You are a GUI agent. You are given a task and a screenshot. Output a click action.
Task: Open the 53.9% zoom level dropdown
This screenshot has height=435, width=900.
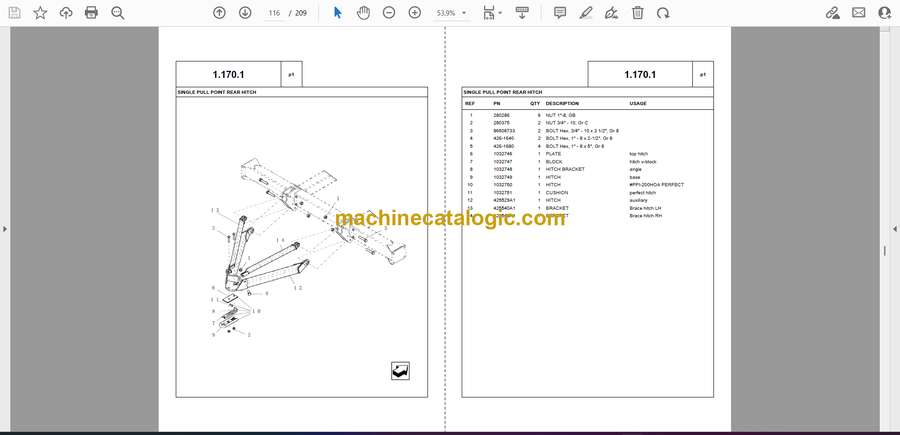coord(452,13)
